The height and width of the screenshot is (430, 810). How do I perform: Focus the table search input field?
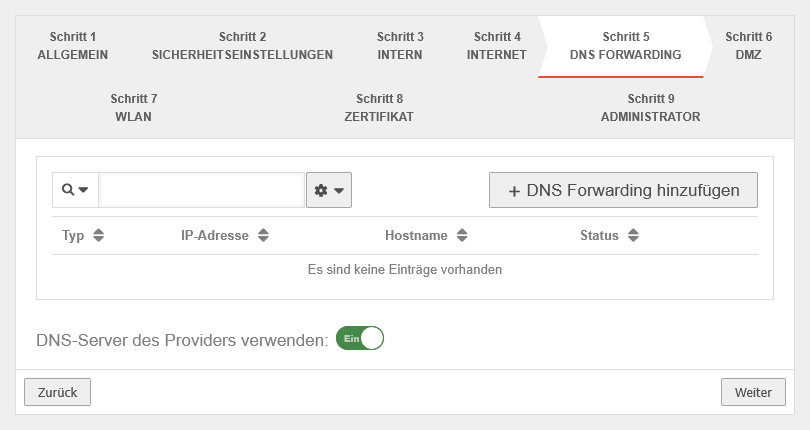201,190
